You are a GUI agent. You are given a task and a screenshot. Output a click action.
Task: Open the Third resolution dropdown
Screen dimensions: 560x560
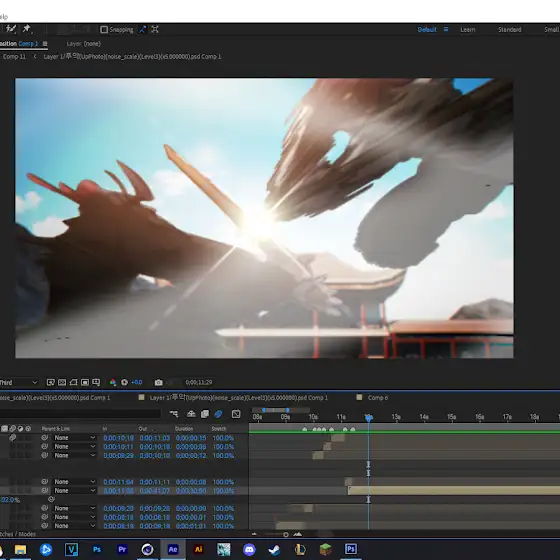tap(19, 382)
